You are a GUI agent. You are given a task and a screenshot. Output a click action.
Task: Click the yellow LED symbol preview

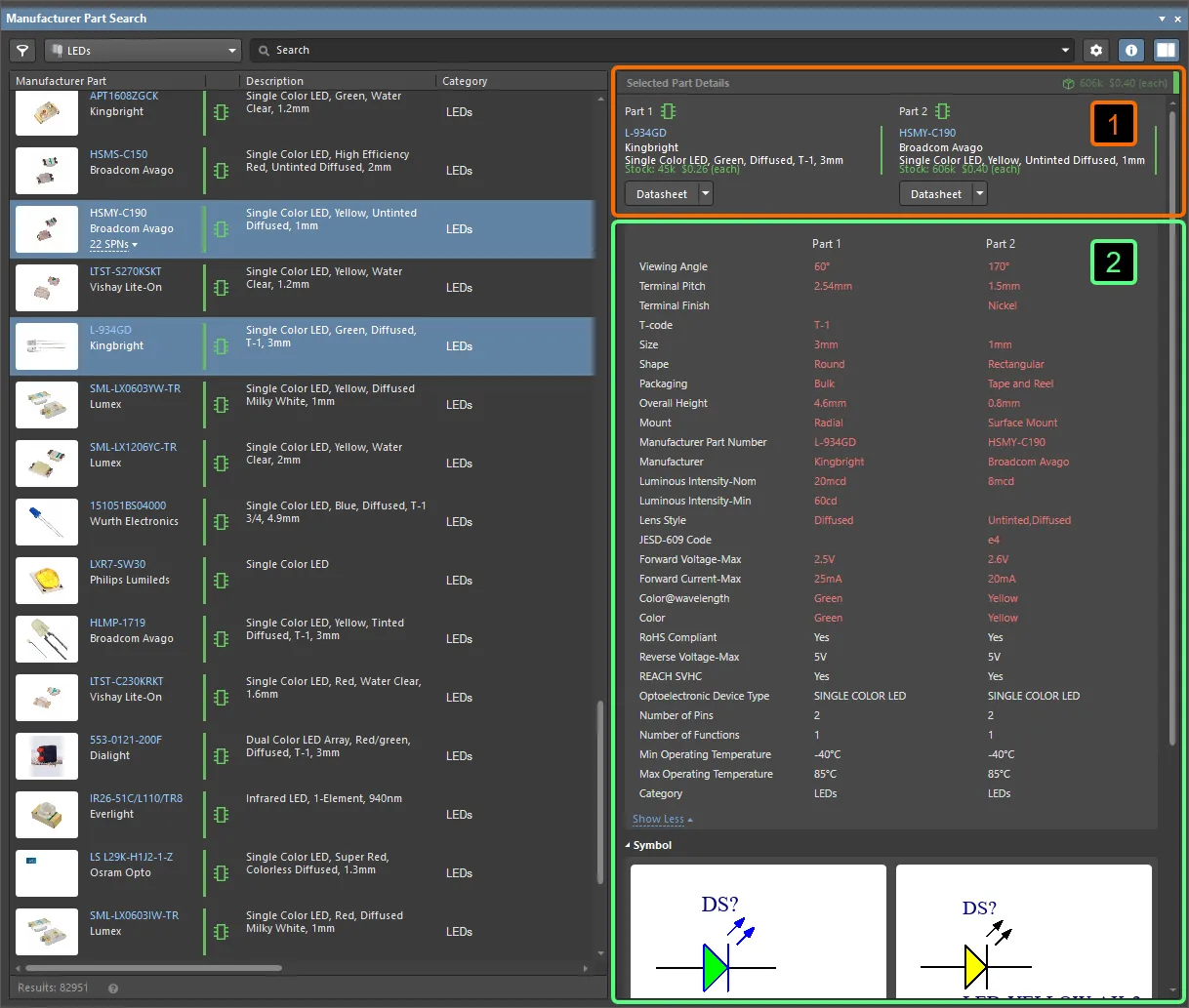[x=1024, y=931]
